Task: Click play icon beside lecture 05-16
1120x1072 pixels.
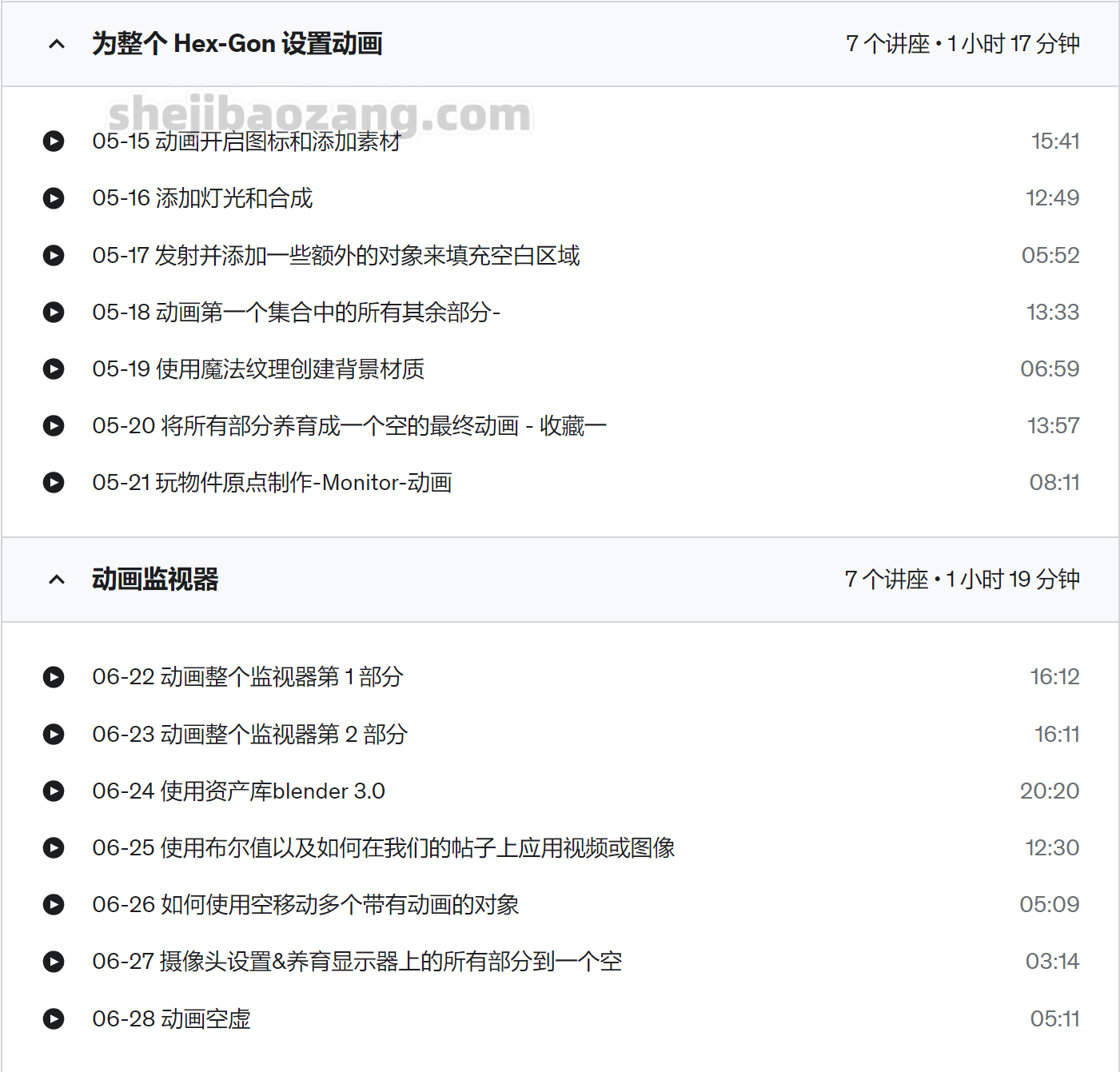Action: pos(54,198)
